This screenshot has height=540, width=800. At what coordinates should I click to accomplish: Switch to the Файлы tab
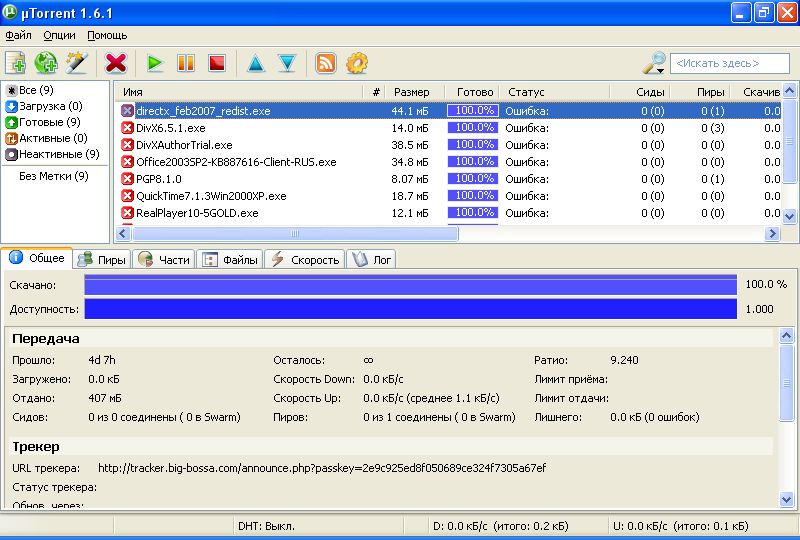pos(230,260)
